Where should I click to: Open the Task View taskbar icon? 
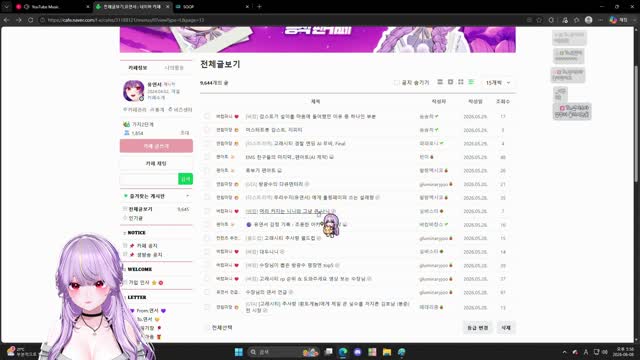coord(328,352)
